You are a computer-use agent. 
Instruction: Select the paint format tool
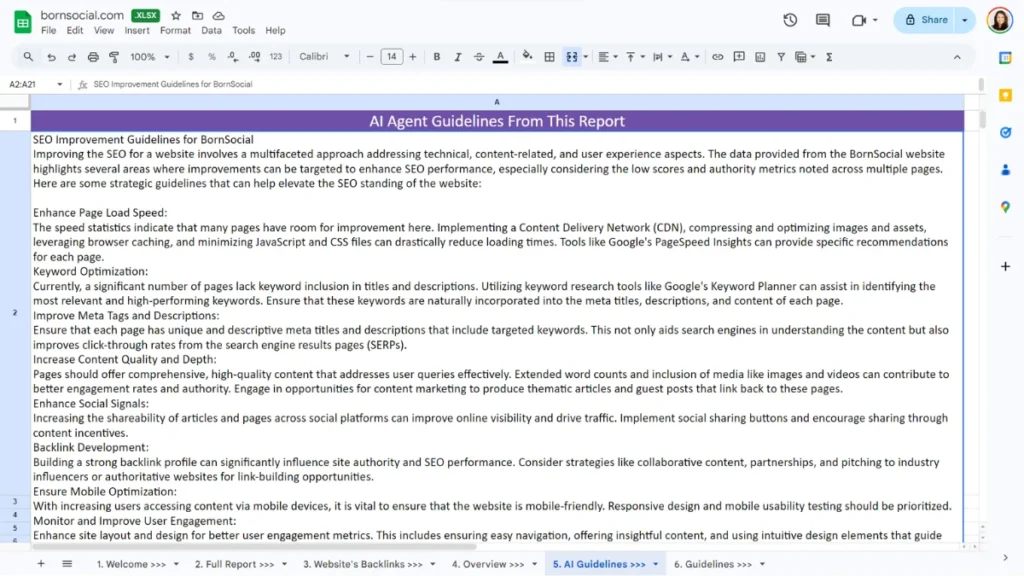coord(114,57)
